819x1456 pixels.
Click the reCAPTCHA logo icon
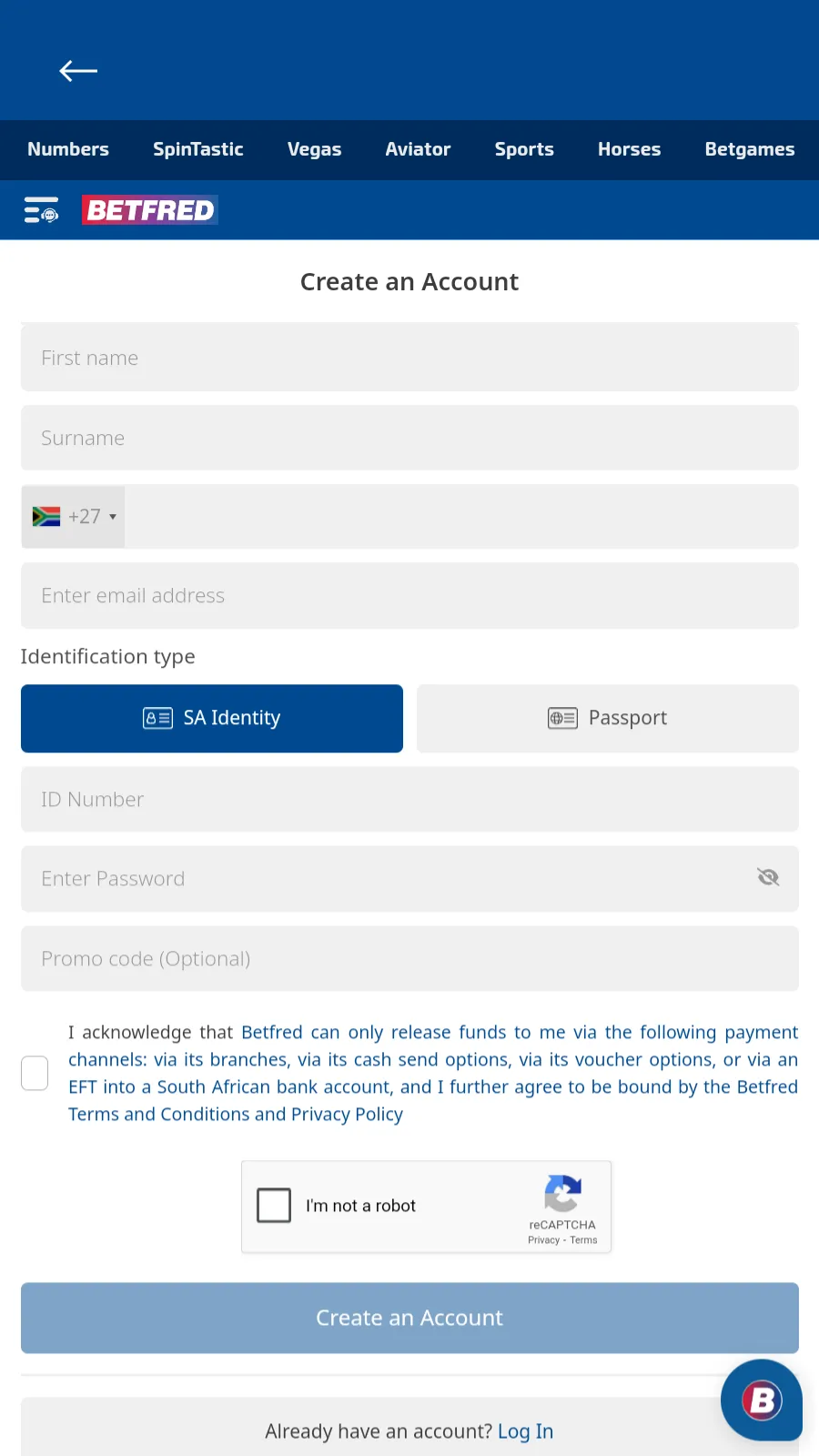click(562, 1194)
